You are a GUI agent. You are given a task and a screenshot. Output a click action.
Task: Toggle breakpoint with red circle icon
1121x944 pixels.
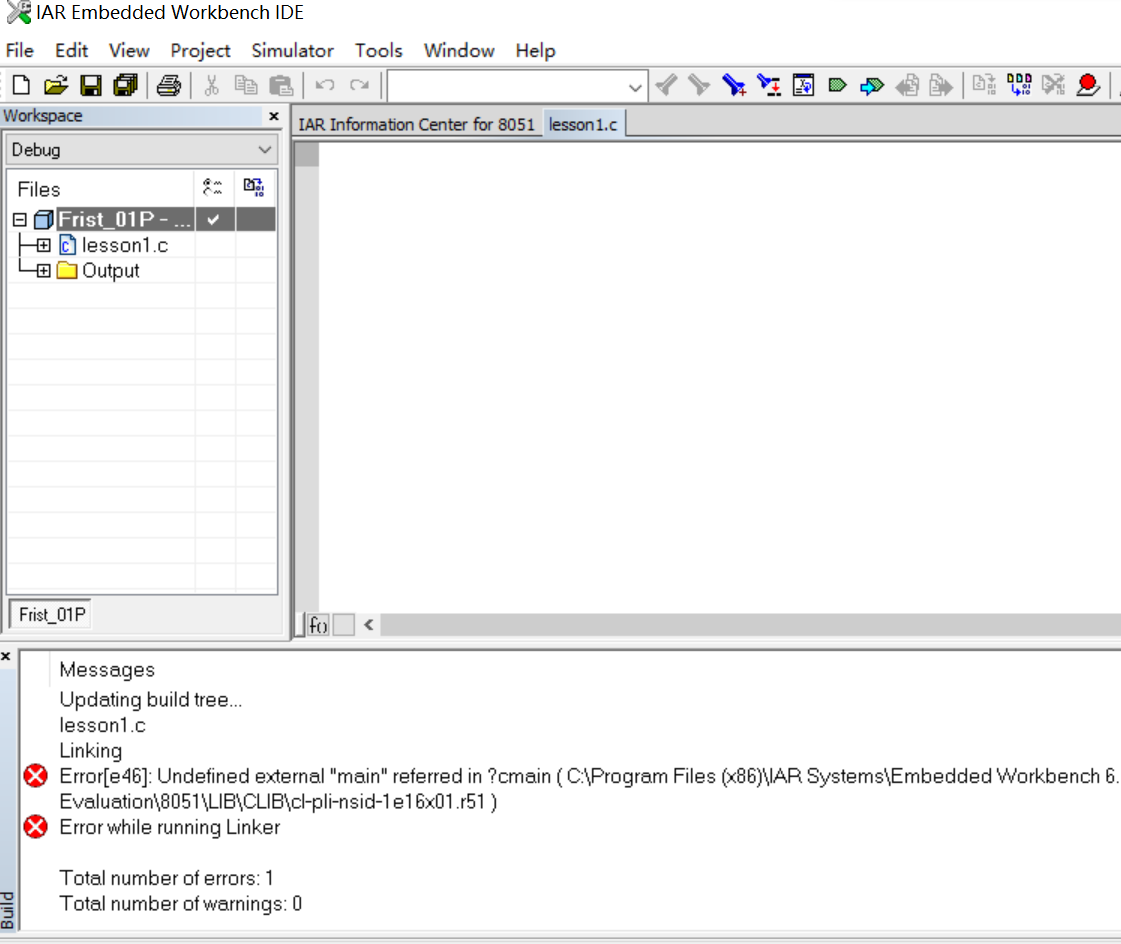(1087, 86)
